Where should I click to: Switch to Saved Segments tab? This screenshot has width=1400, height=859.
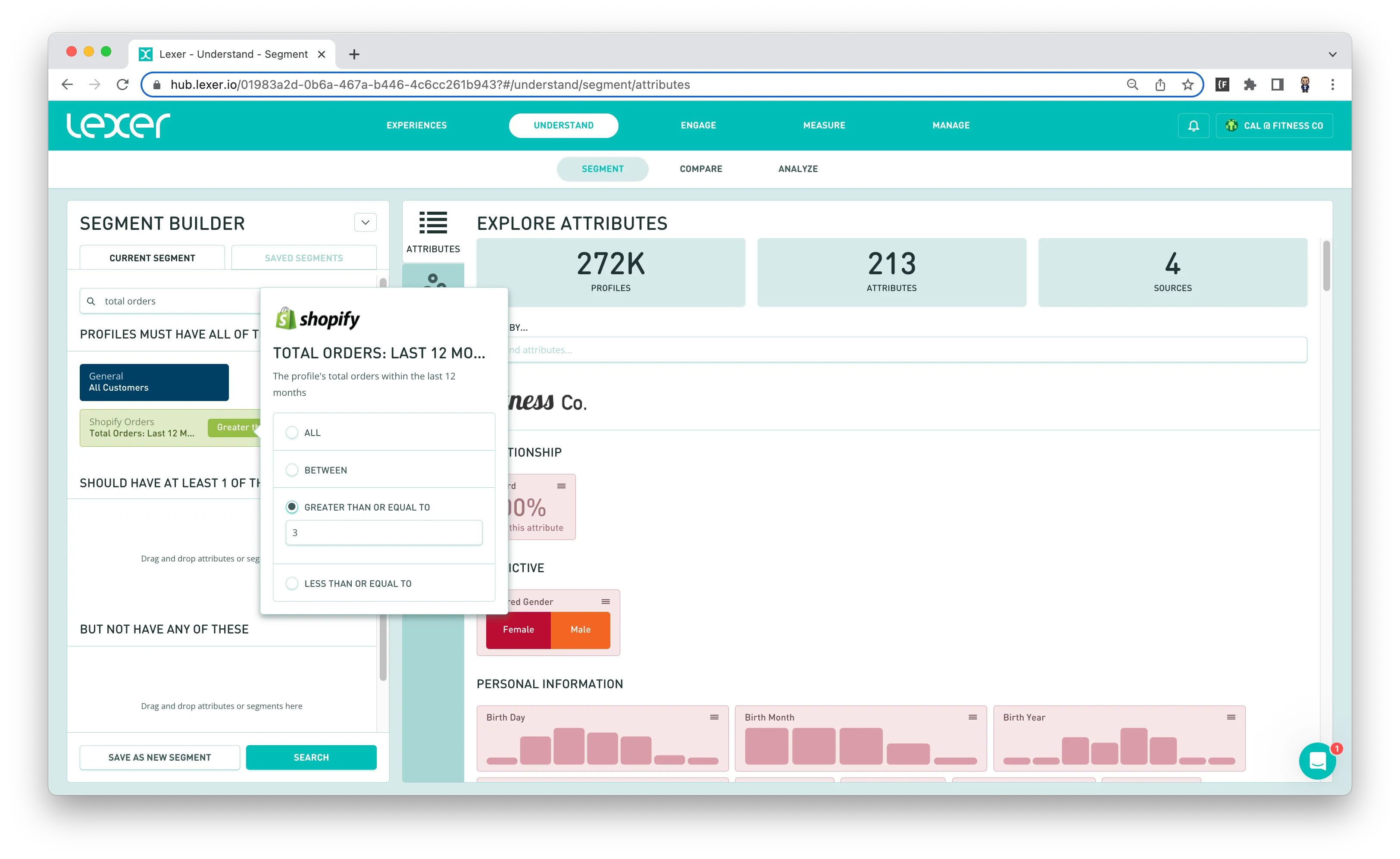pyautogui.click(x=304, y=258)
